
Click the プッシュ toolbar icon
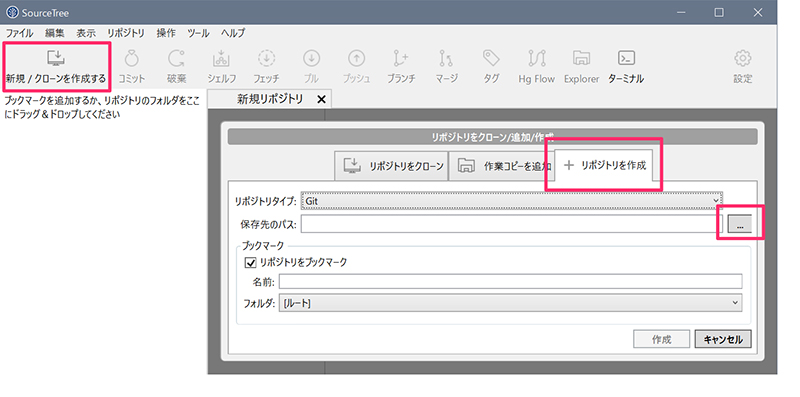pyautogui.click(x=356, y=66)
